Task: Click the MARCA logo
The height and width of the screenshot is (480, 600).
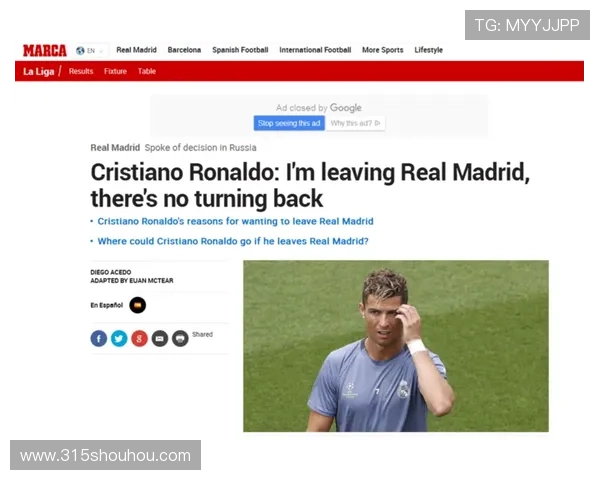Action: pos(45,50)
